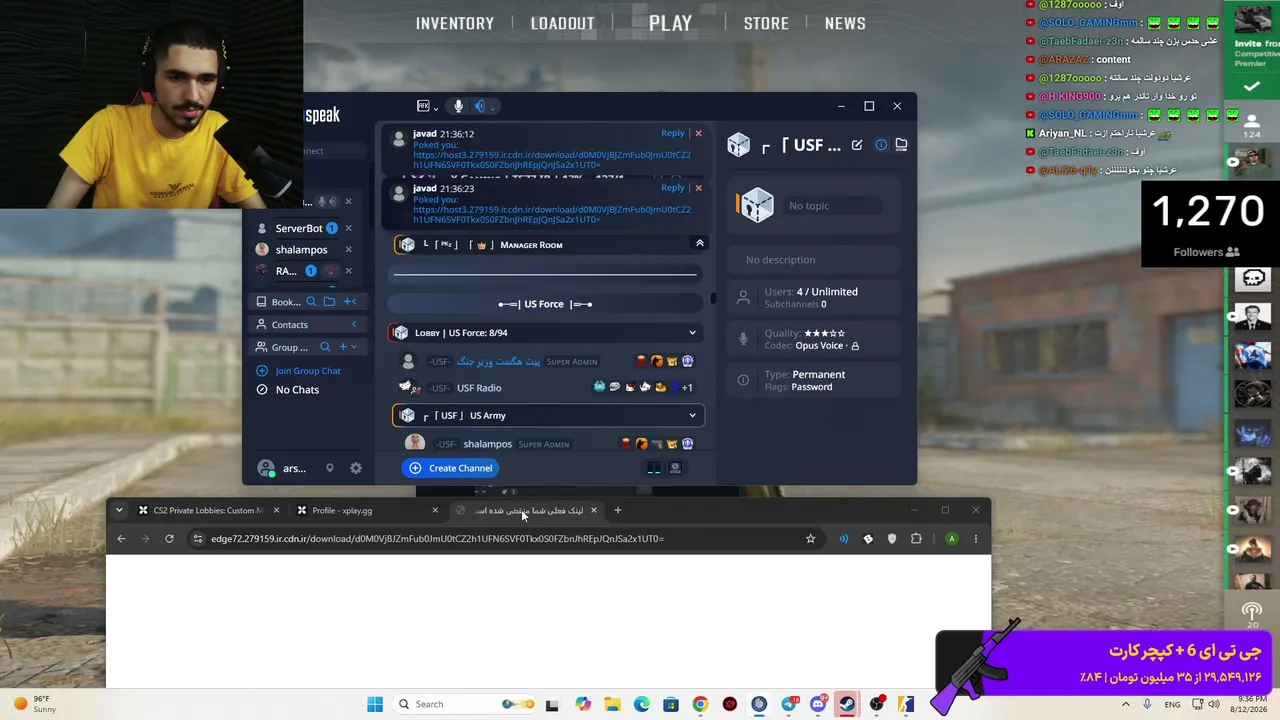Open TeamSpeak settings gear

click(356, 468)
